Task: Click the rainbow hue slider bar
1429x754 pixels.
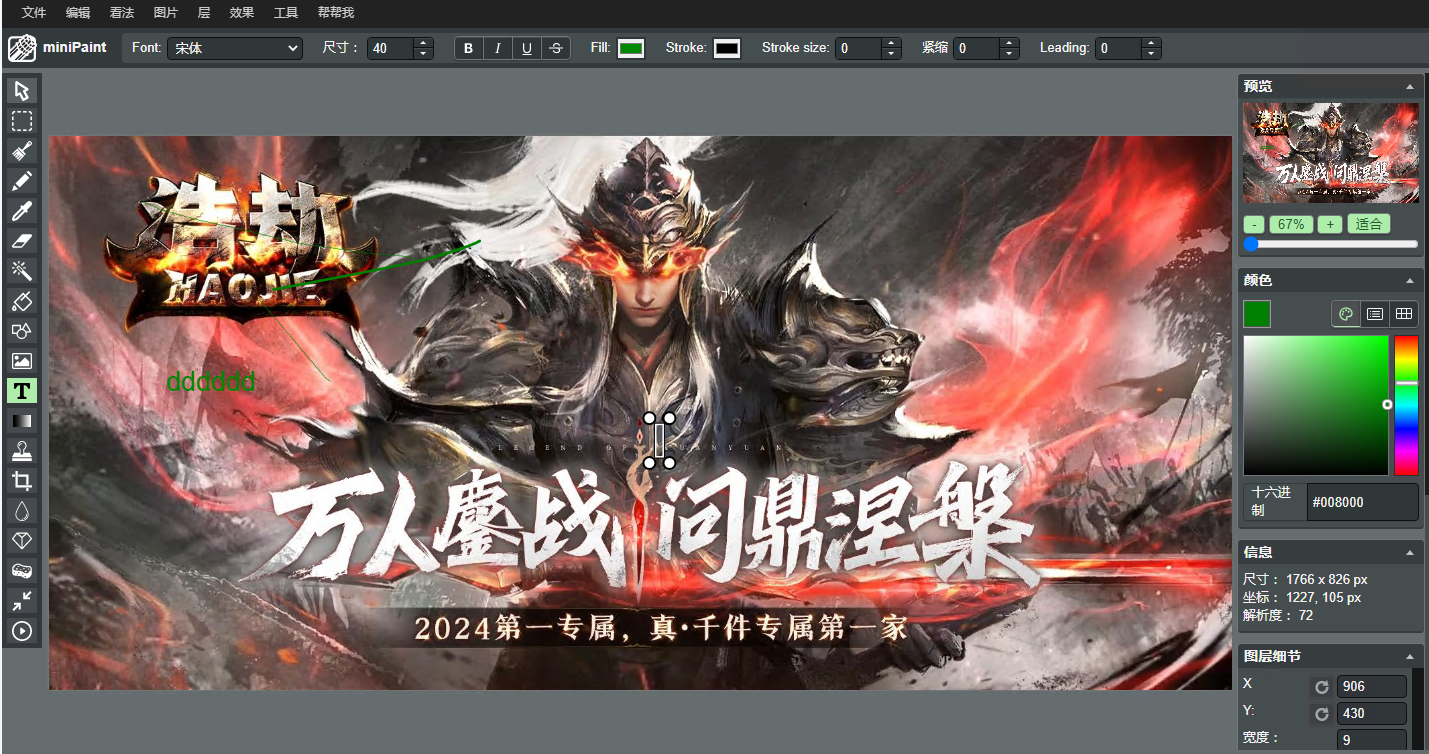Action: tap(1406, 405)
